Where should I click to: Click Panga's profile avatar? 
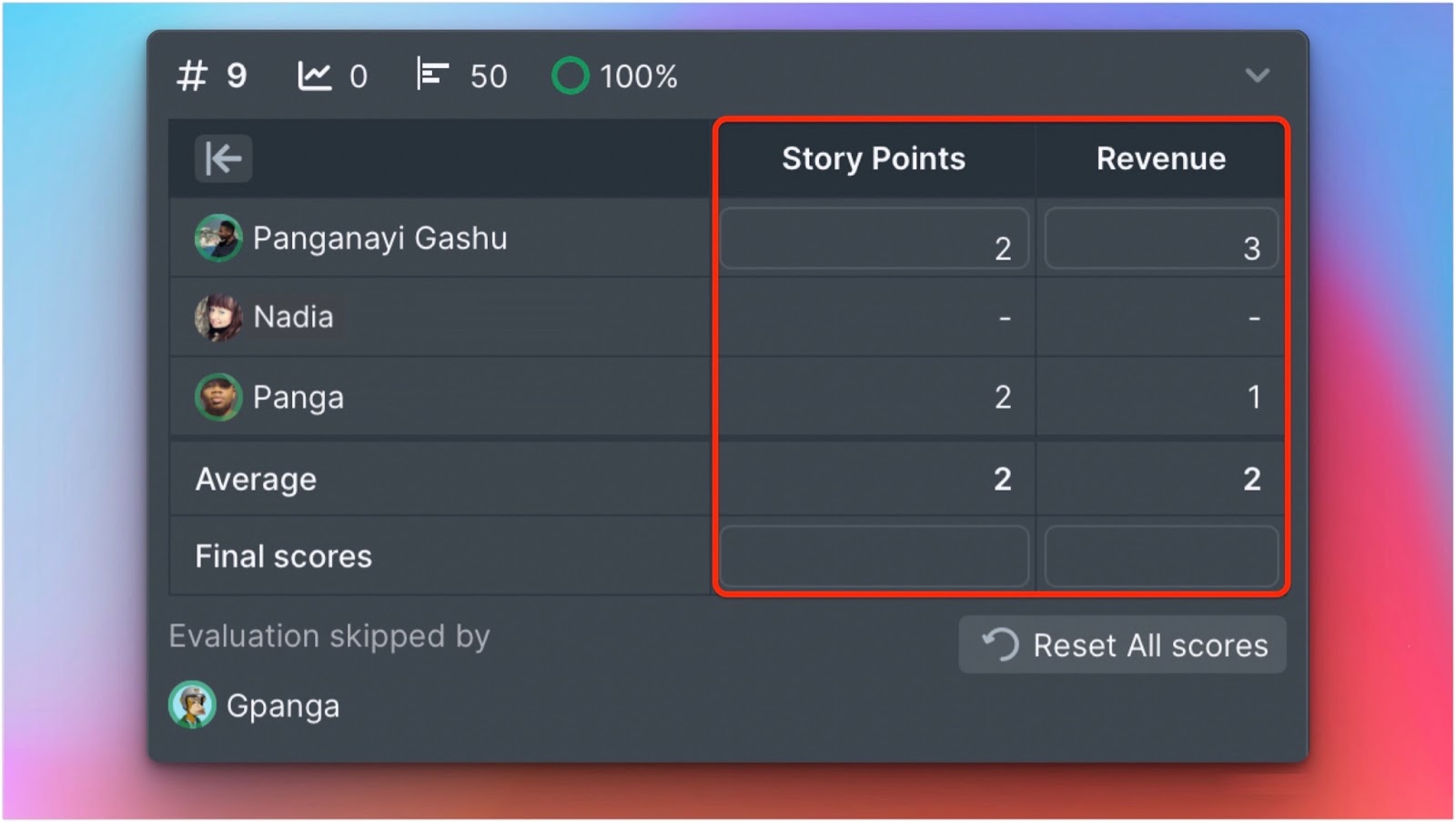pyautogui.click(x=218, y=397)
